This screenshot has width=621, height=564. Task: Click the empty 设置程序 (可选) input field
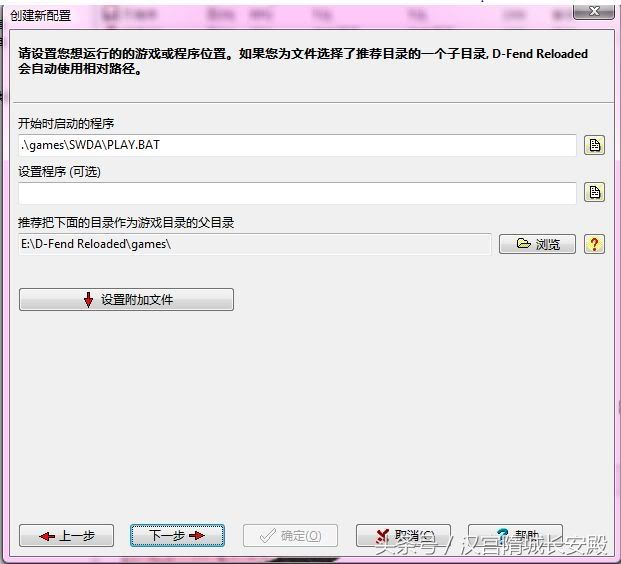click(x=297, y=193)
